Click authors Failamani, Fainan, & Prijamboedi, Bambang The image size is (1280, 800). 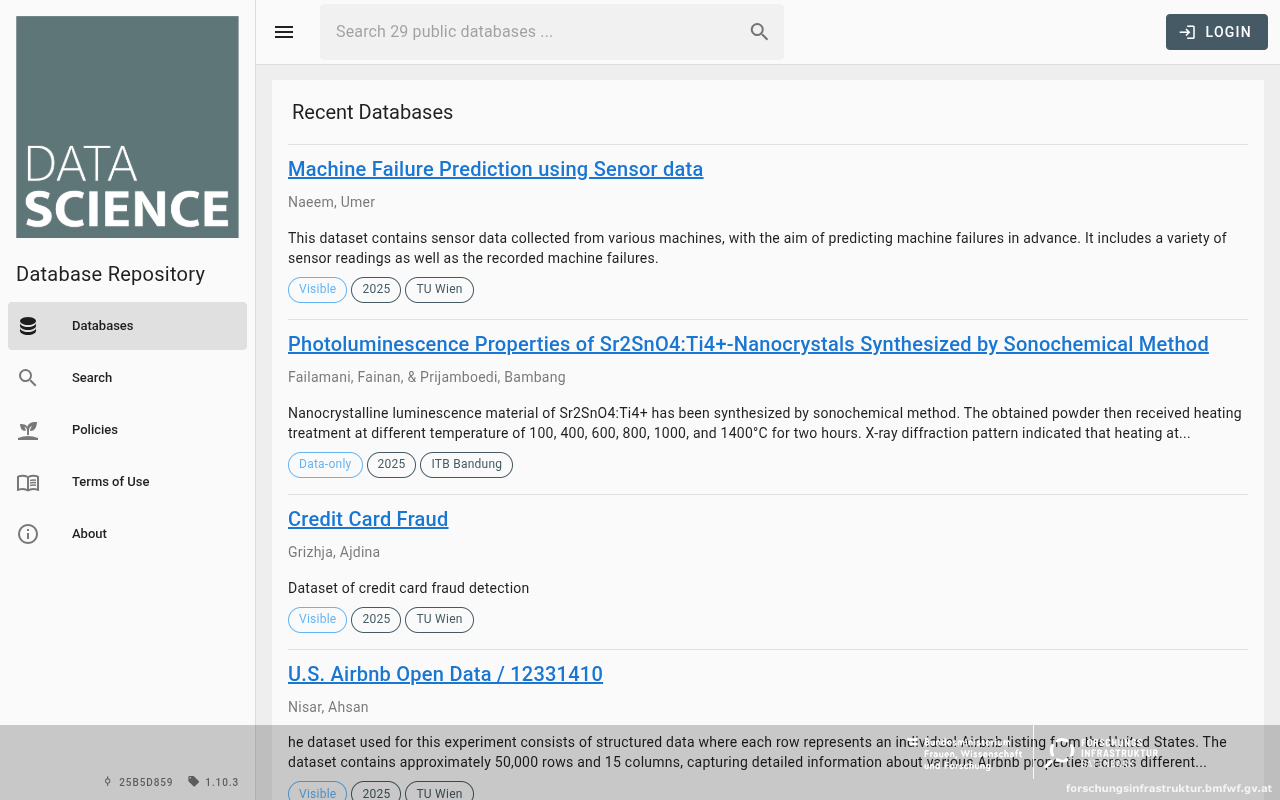(x=427, y=377)
